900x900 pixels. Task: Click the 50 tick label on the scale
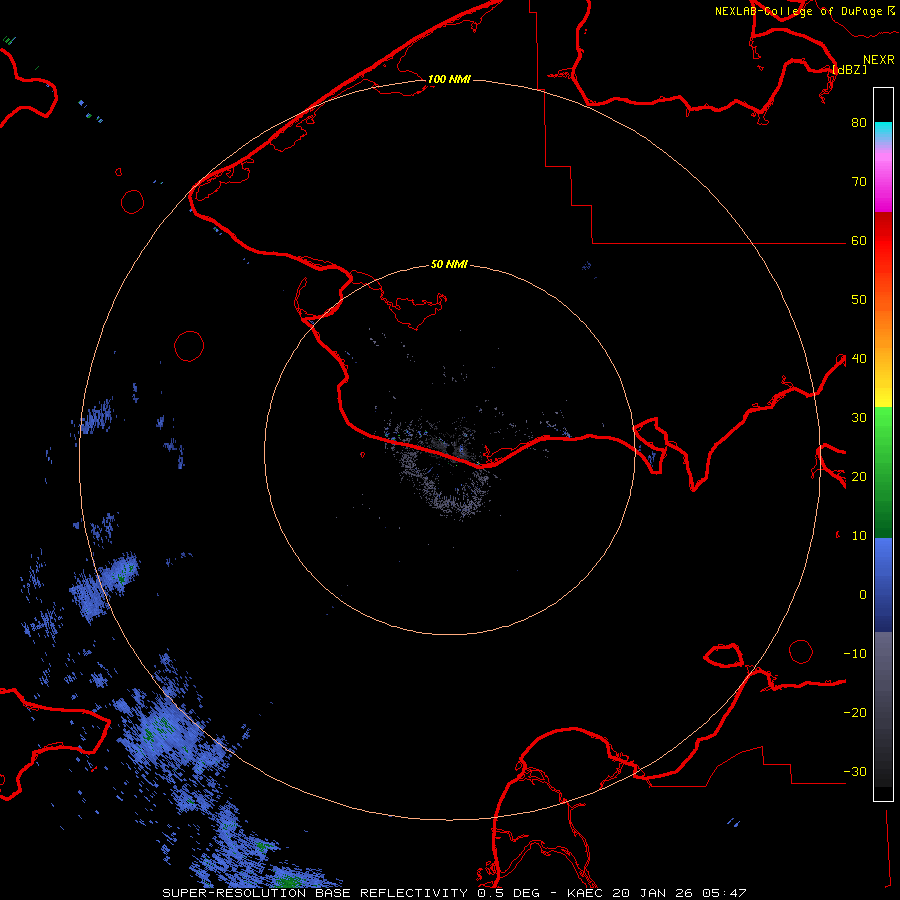(x=859, y=300)
